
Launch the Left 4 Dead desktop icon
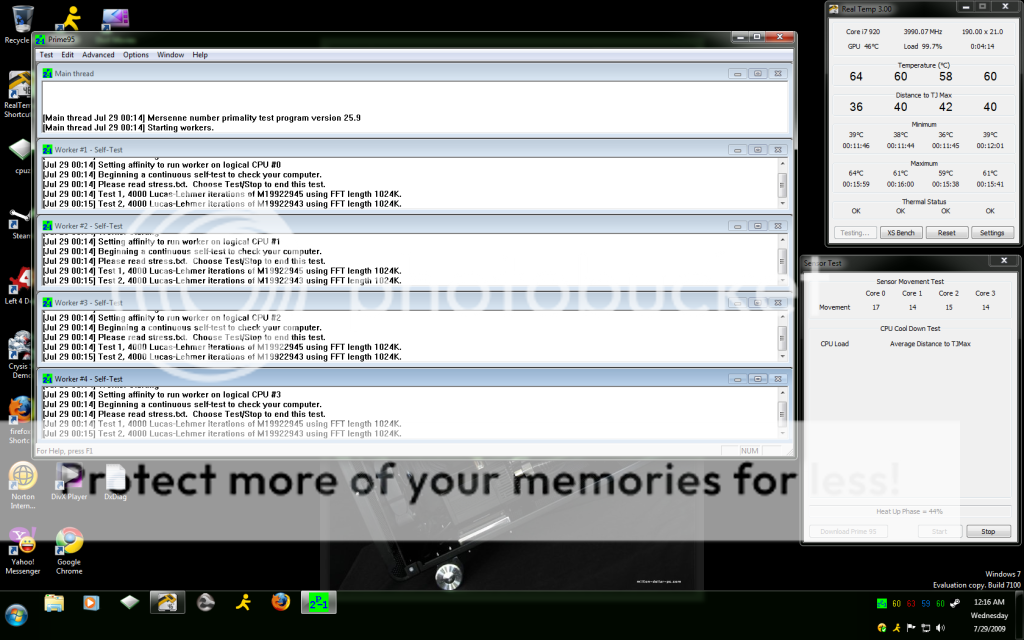[x=18, y=282]
